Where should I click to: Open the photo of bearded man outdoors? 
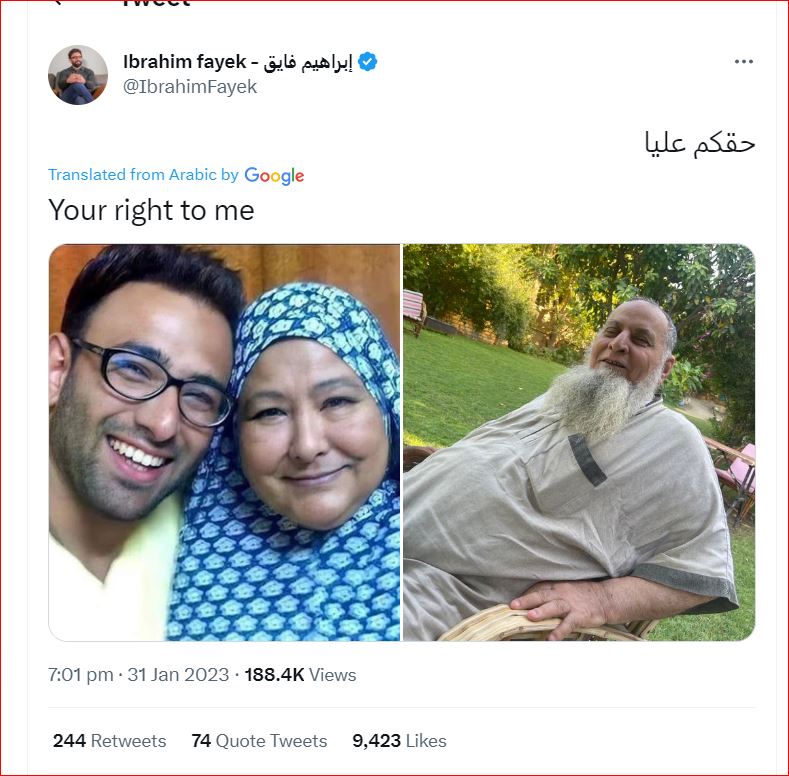click(579, 442)
